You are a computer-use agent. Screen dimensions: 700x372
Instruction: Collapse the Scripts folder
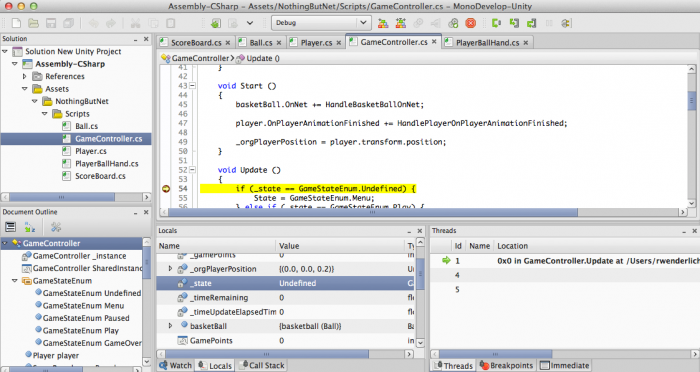pyautogui.click(x=44, y=114)
